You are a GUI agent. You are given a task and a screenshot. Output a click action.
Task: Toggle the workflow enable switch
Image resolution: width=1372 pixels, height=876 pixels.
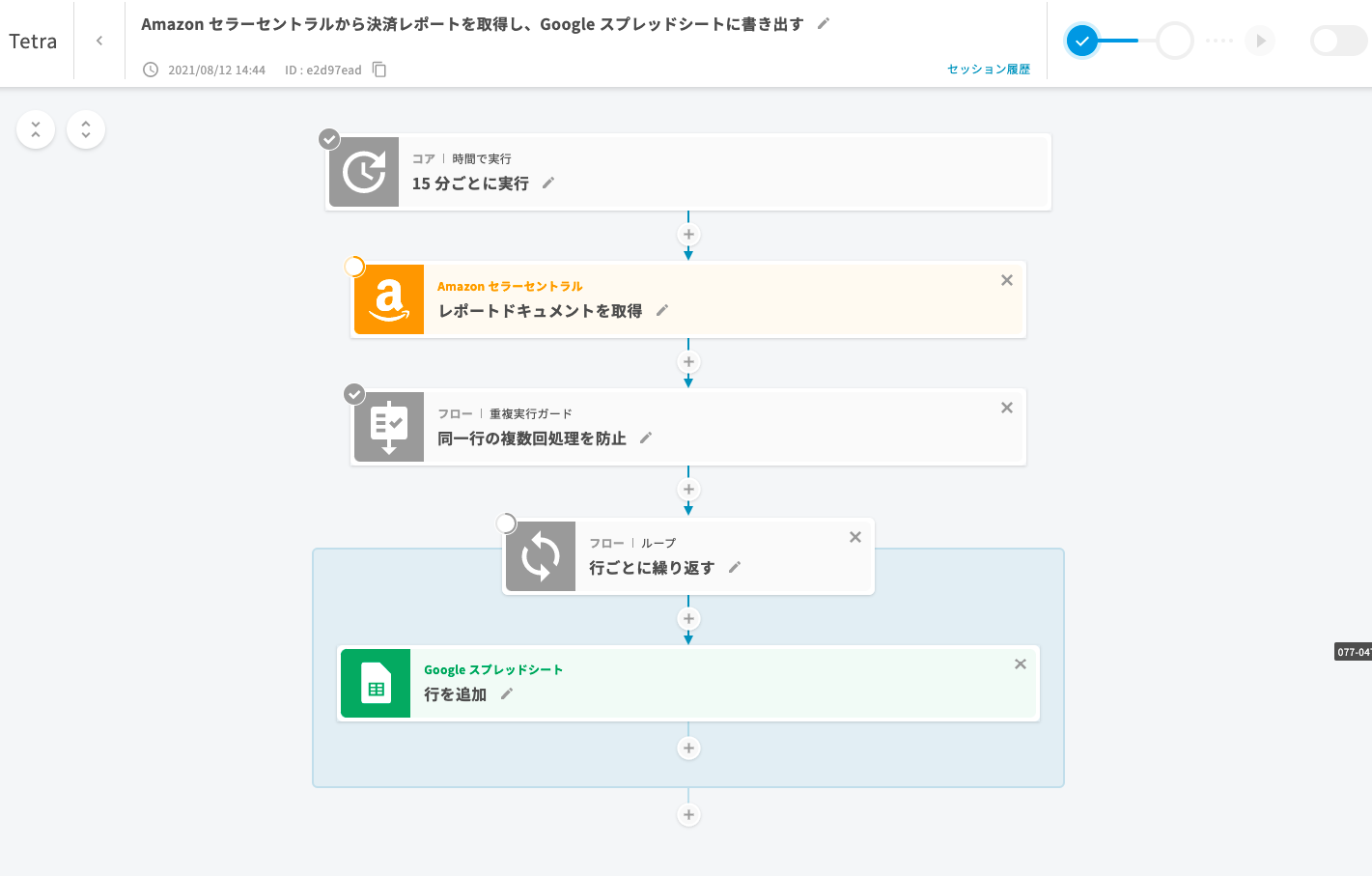point(1338,41)
